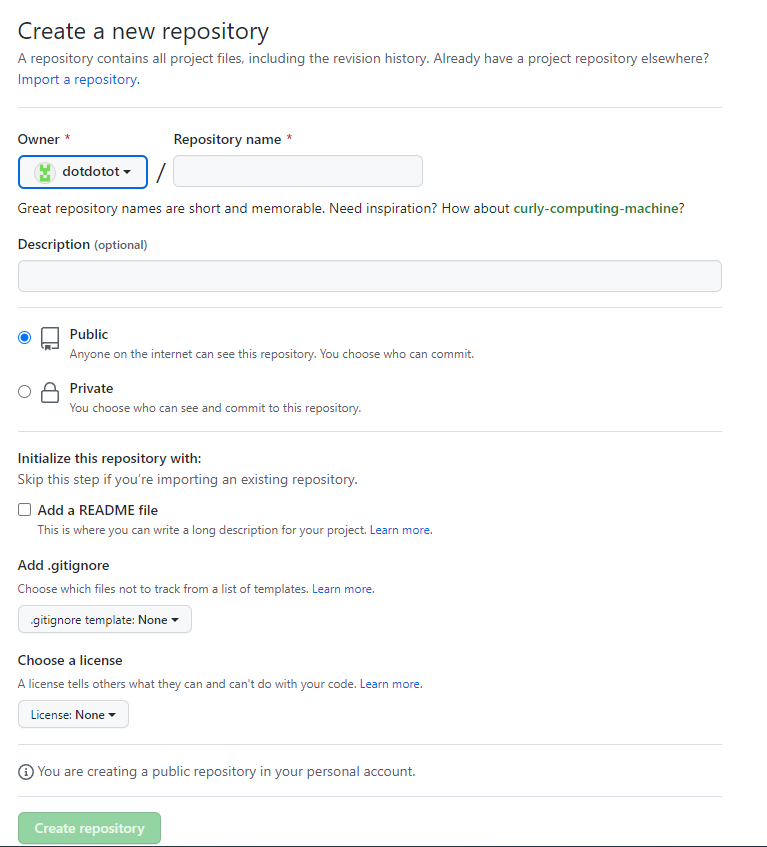Click the info icon near the footer note
The height and width of the screenshot is (847, 767).
[23, 771]
